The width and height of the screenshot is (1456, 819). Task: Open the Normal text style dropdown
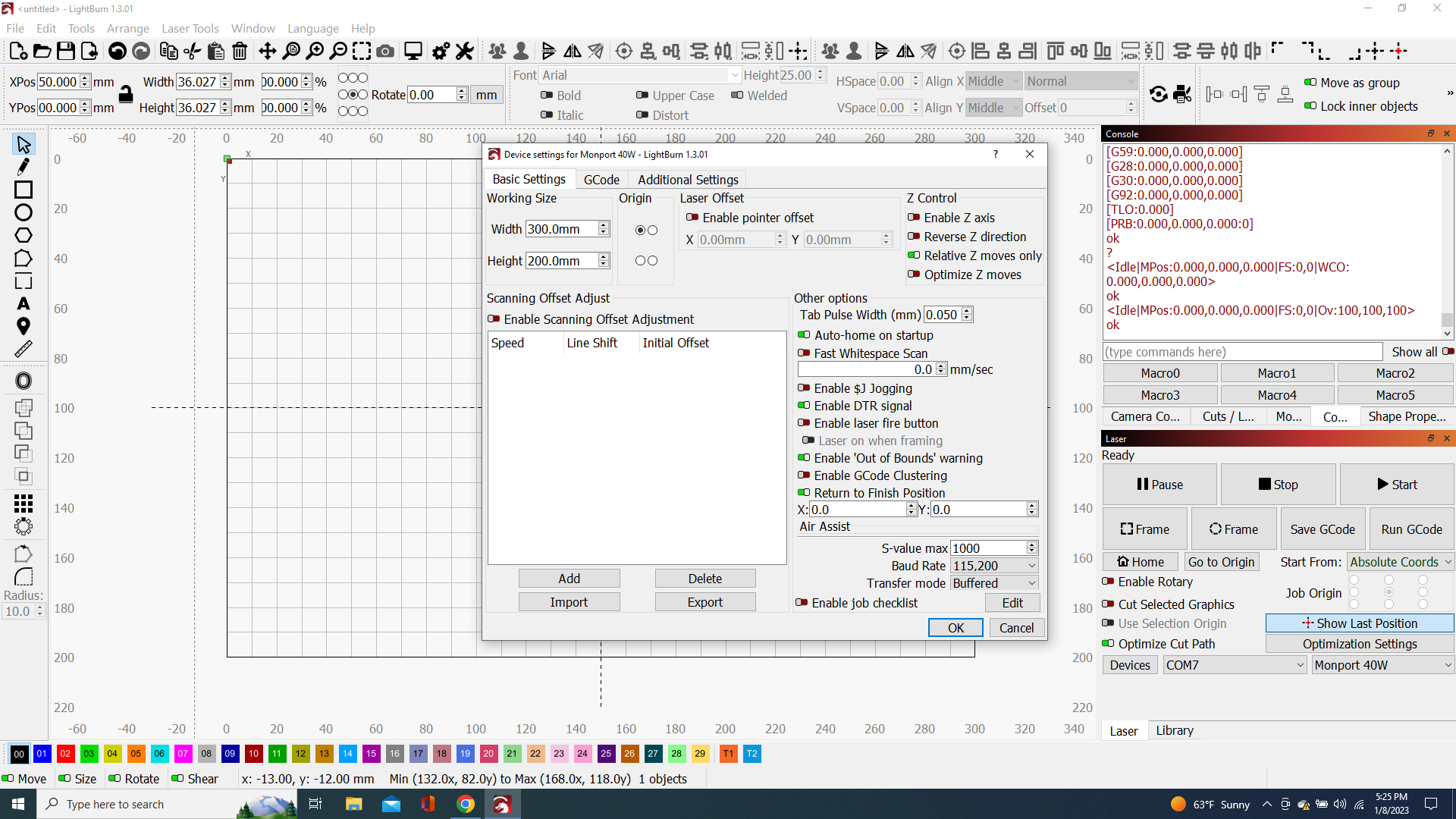pyautogui.click(x=1081, y=81)
